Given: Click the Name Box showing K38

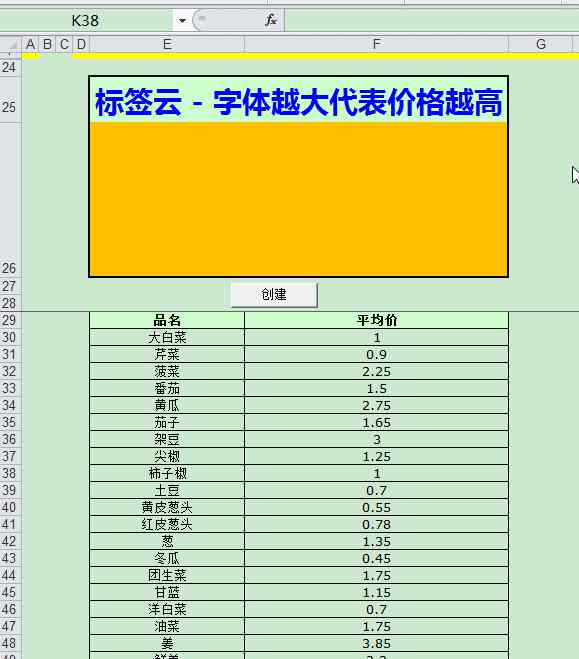Looking at the screenshot, I should [86, 20].
